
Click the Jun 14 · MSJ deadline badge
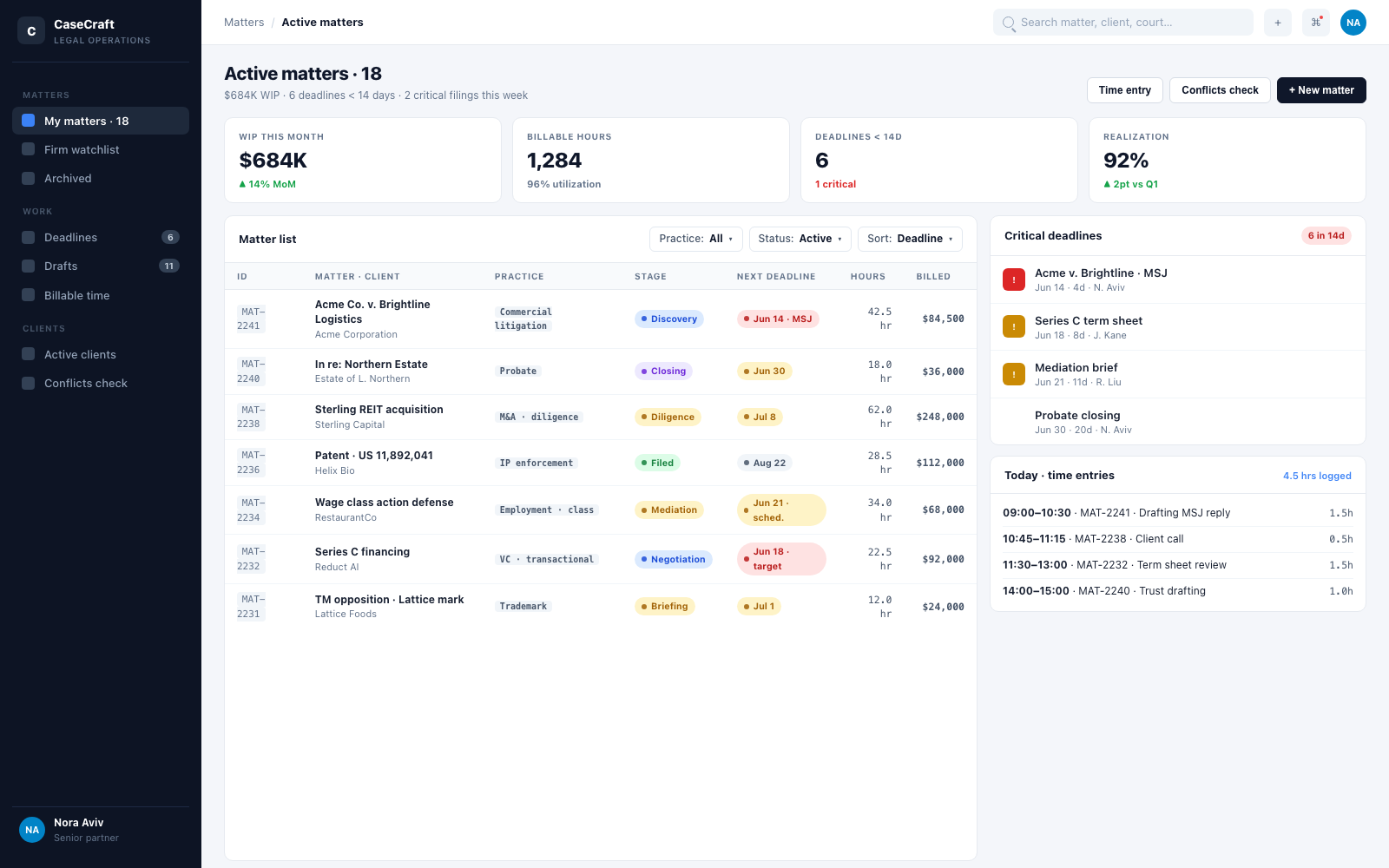[x=778, y=319]
